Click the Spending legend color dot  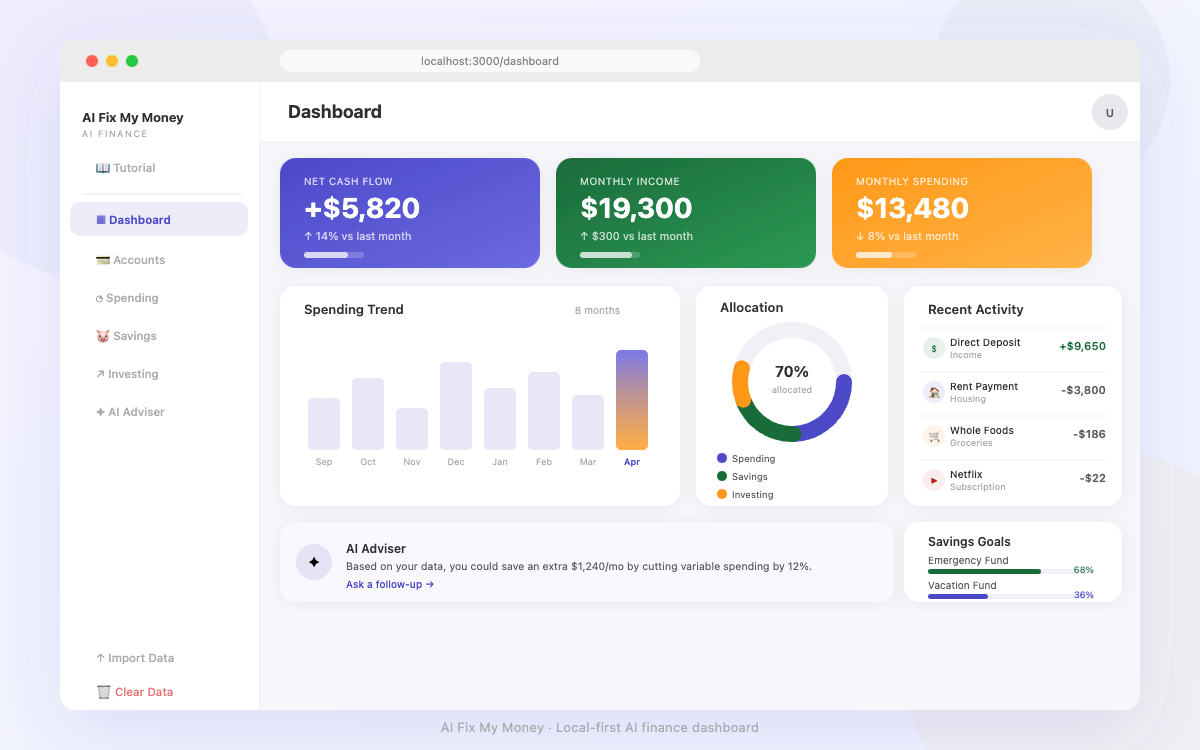coord(722,458)
